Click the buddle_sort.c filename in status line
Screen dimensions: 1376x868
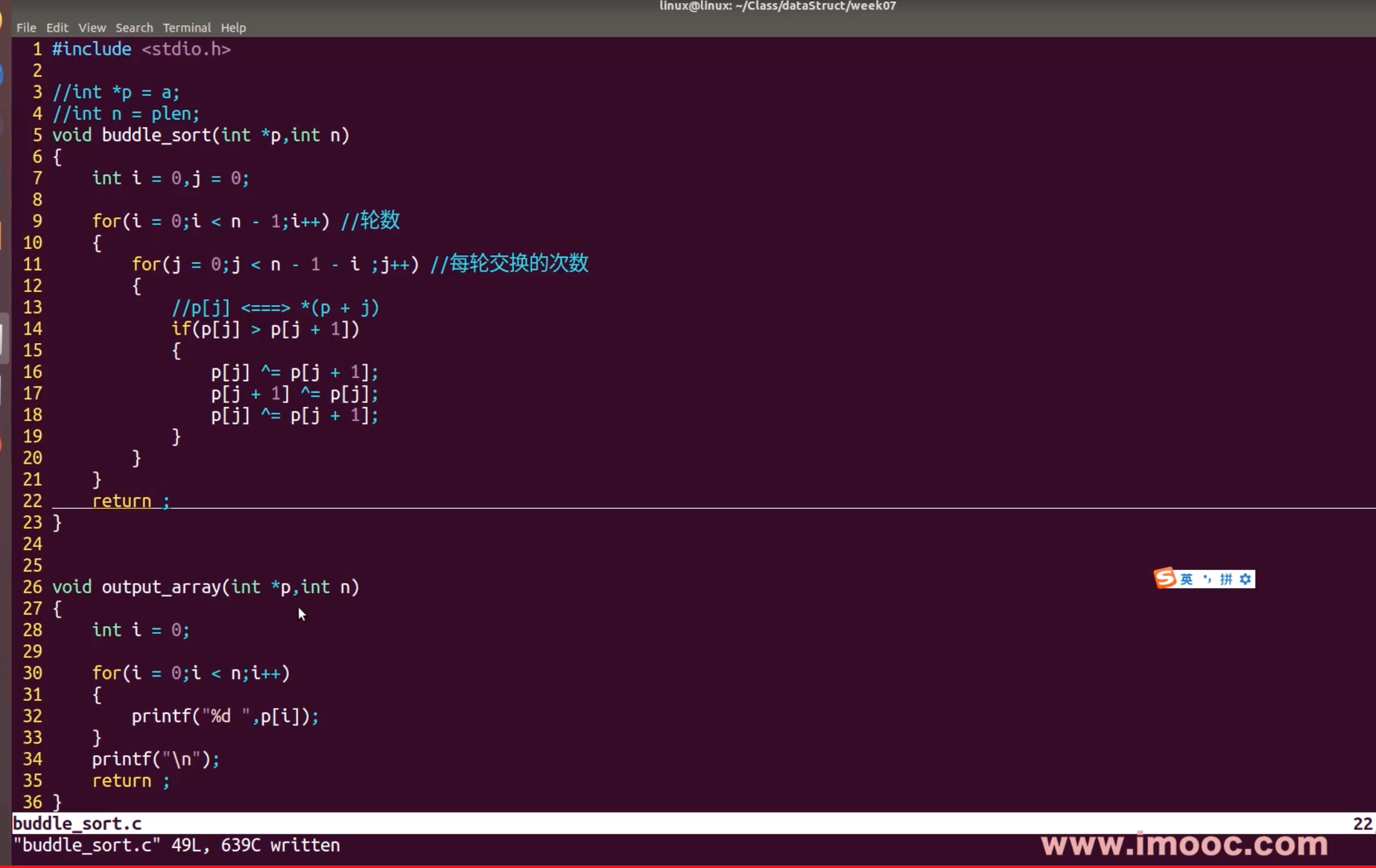pyautogui.click(x=77, y=824)
